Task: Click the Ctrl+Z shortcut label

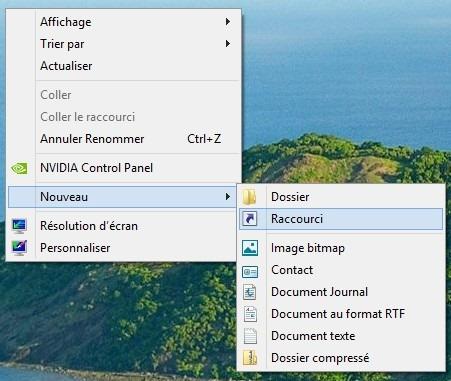Action: click(204, 139)
